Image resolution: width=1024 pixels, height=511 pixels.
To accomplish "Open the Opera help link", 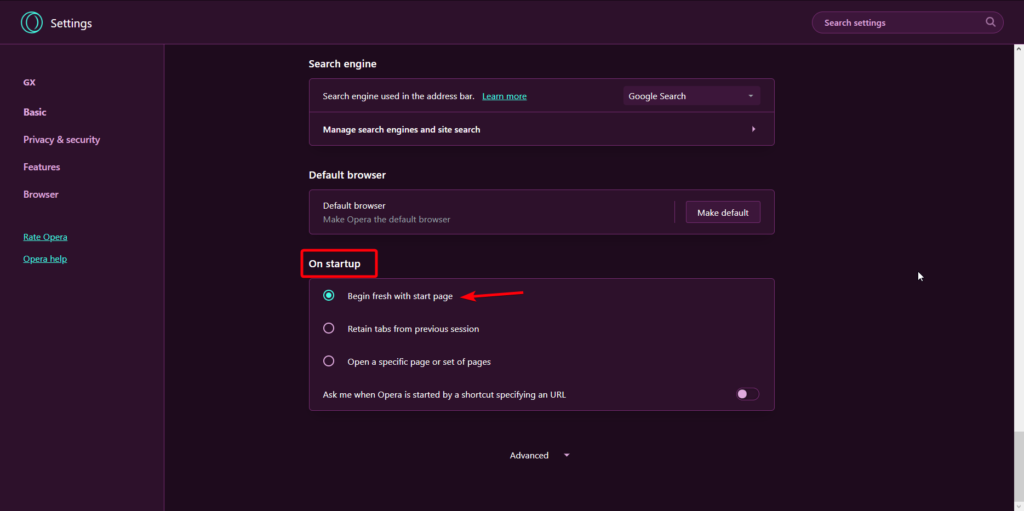I will [x=45, y=259].
